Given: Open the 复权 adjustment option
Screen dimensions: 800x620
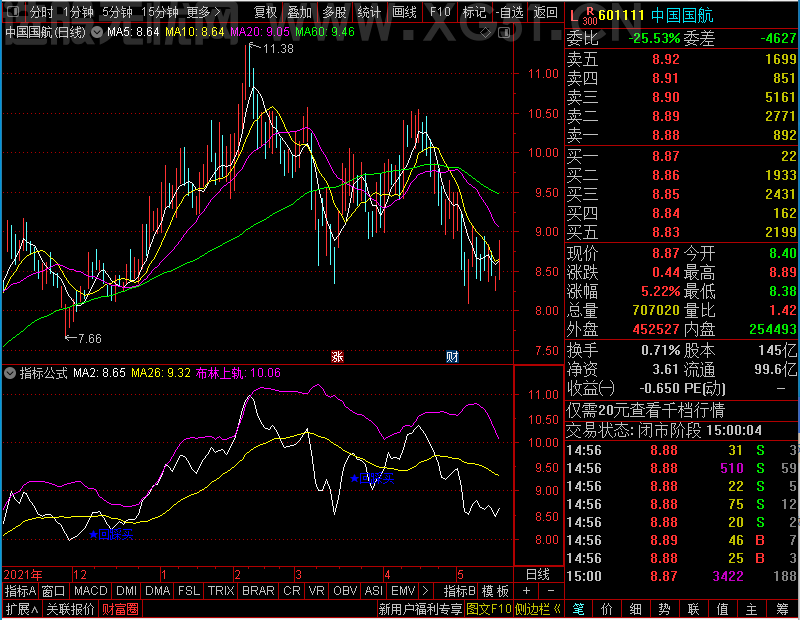Looking at the screenshot, I should point(265,12).
